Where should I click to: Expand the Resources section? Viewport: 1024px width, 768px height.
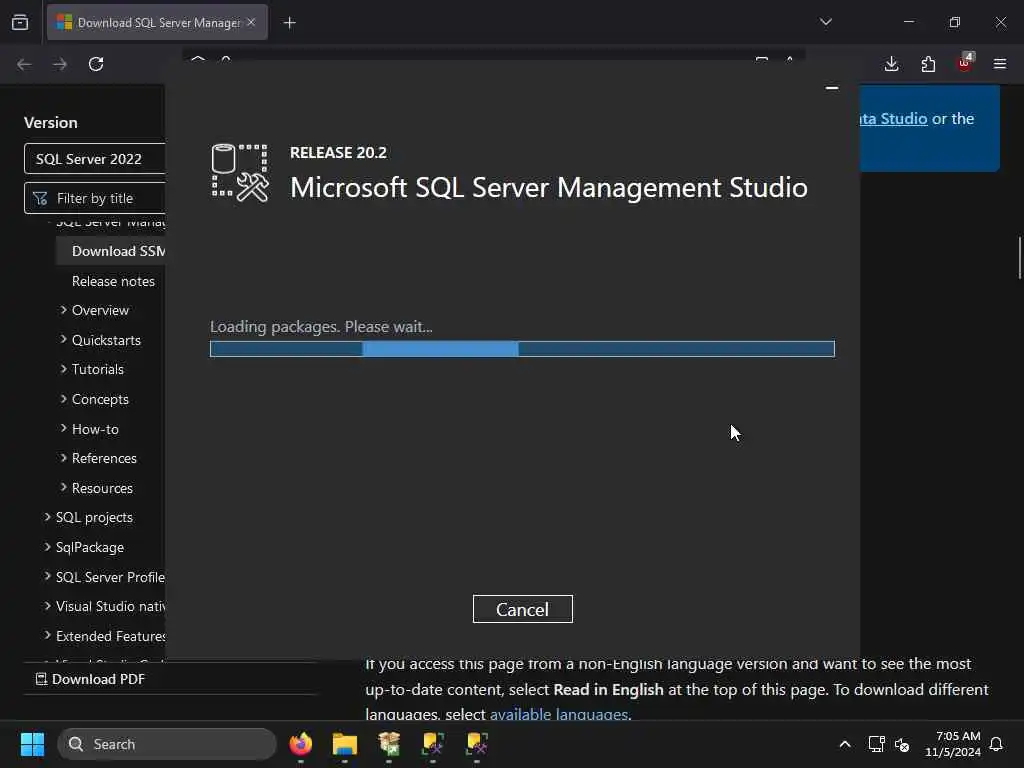pyautogui.click(x=63, y=487)
